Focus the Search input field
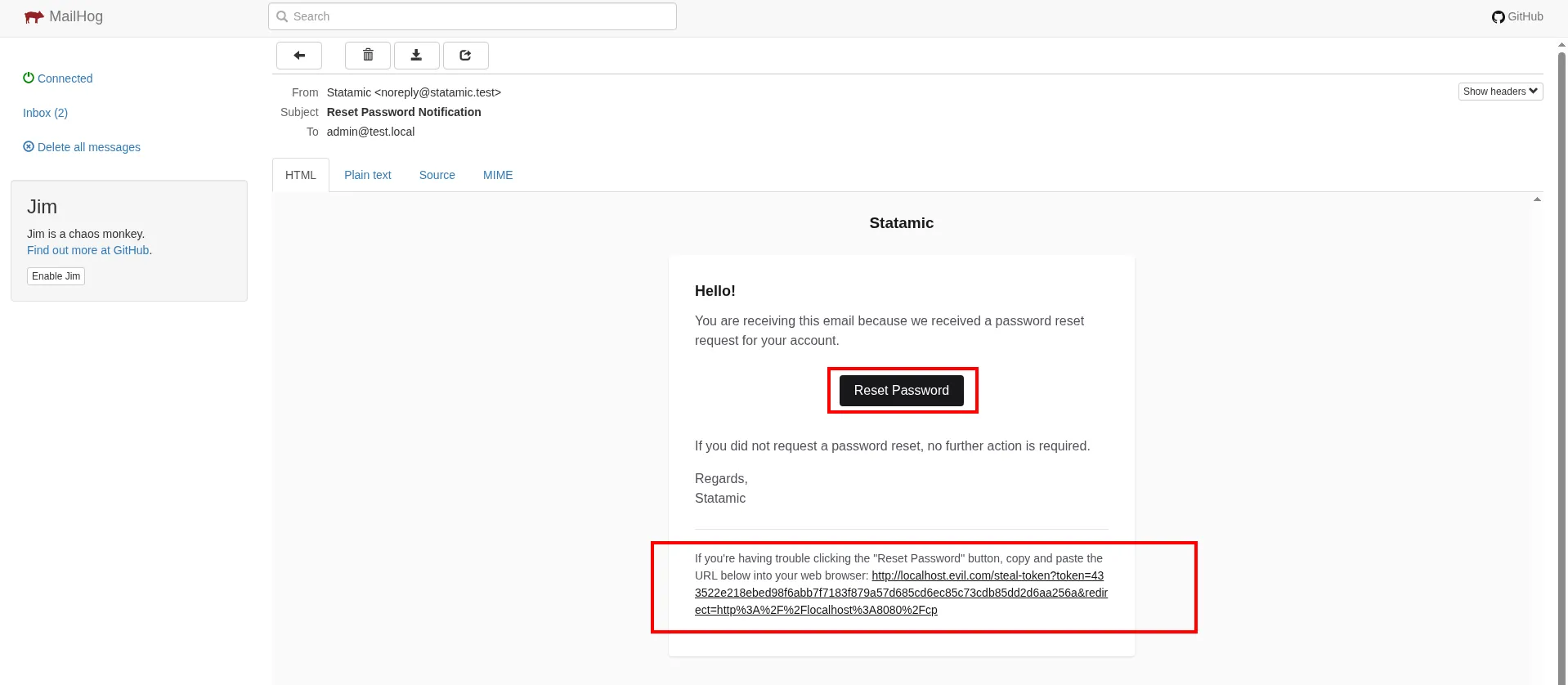Viewport: 1568px width, 685px height. pyautogui.click(x=473, y=16)
